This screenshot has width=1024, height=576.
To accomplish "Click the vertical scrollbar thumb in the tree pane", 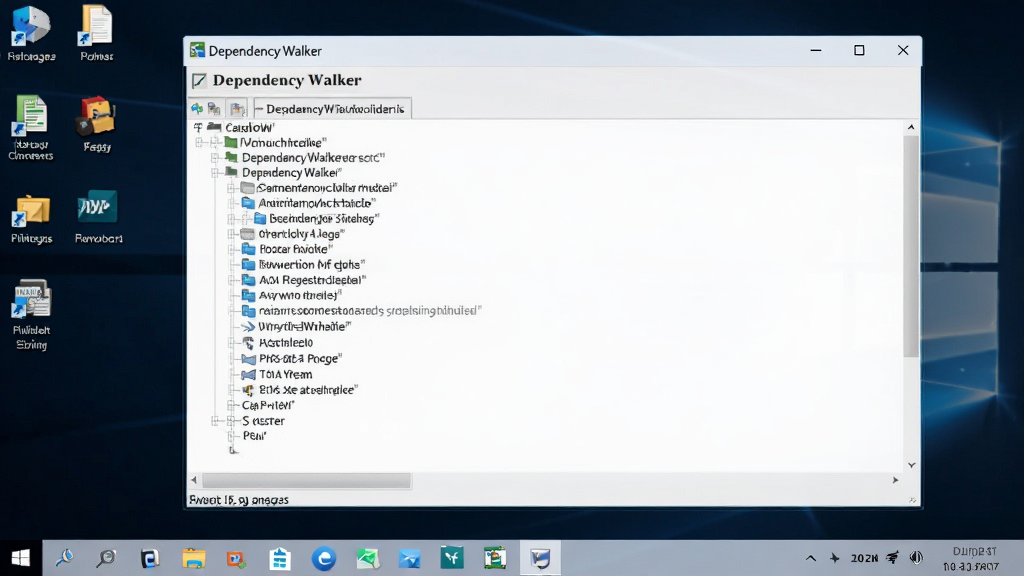I will [911, 246].
